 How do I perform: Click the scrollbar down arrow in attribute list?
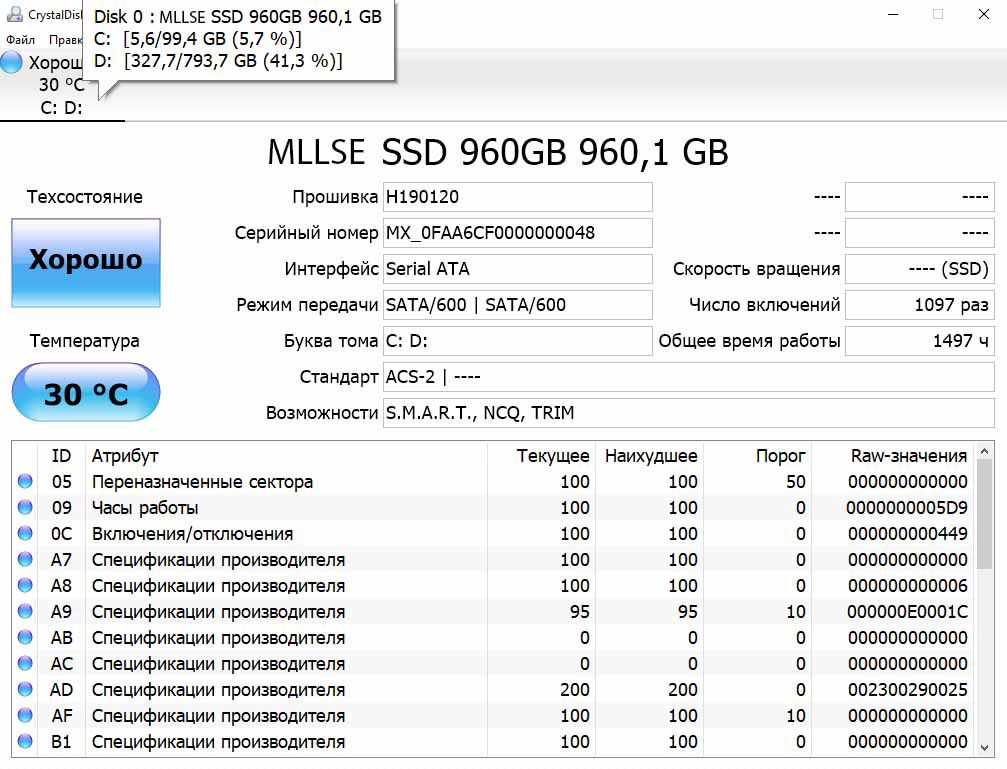pos(986,748)
